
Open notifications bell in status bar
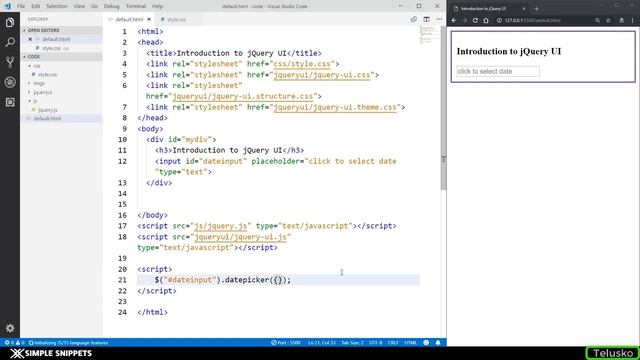[x=438, y=343]
